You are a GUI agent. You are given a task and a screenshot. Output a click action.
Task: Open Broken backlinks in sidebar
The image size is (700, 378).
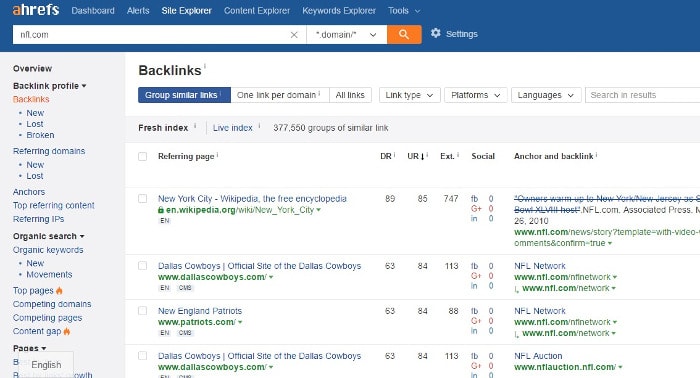40,135
